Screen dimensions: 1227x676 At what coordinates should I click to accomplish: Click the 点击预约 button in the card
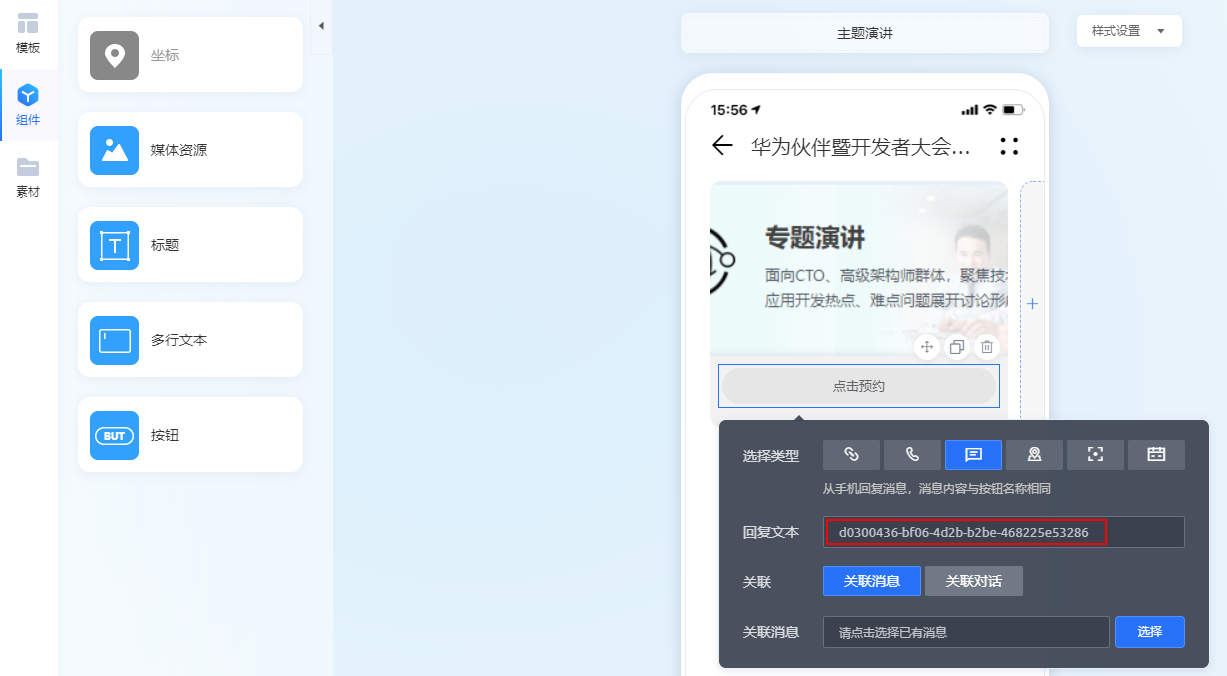(x=859, y=386)
